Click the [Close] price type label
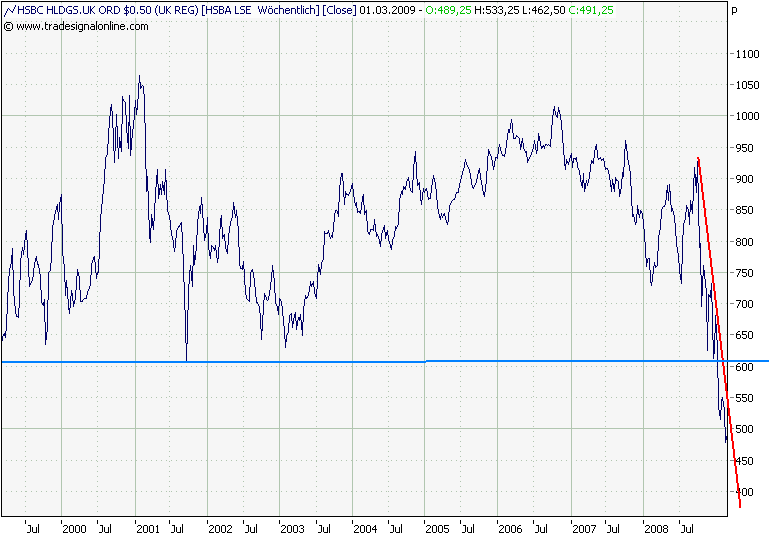 [339, 10]
